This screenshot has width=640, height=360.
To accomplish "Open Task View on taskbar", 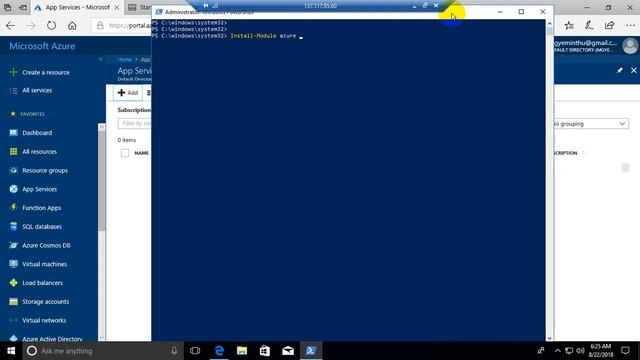I will (x=195, y=351).
